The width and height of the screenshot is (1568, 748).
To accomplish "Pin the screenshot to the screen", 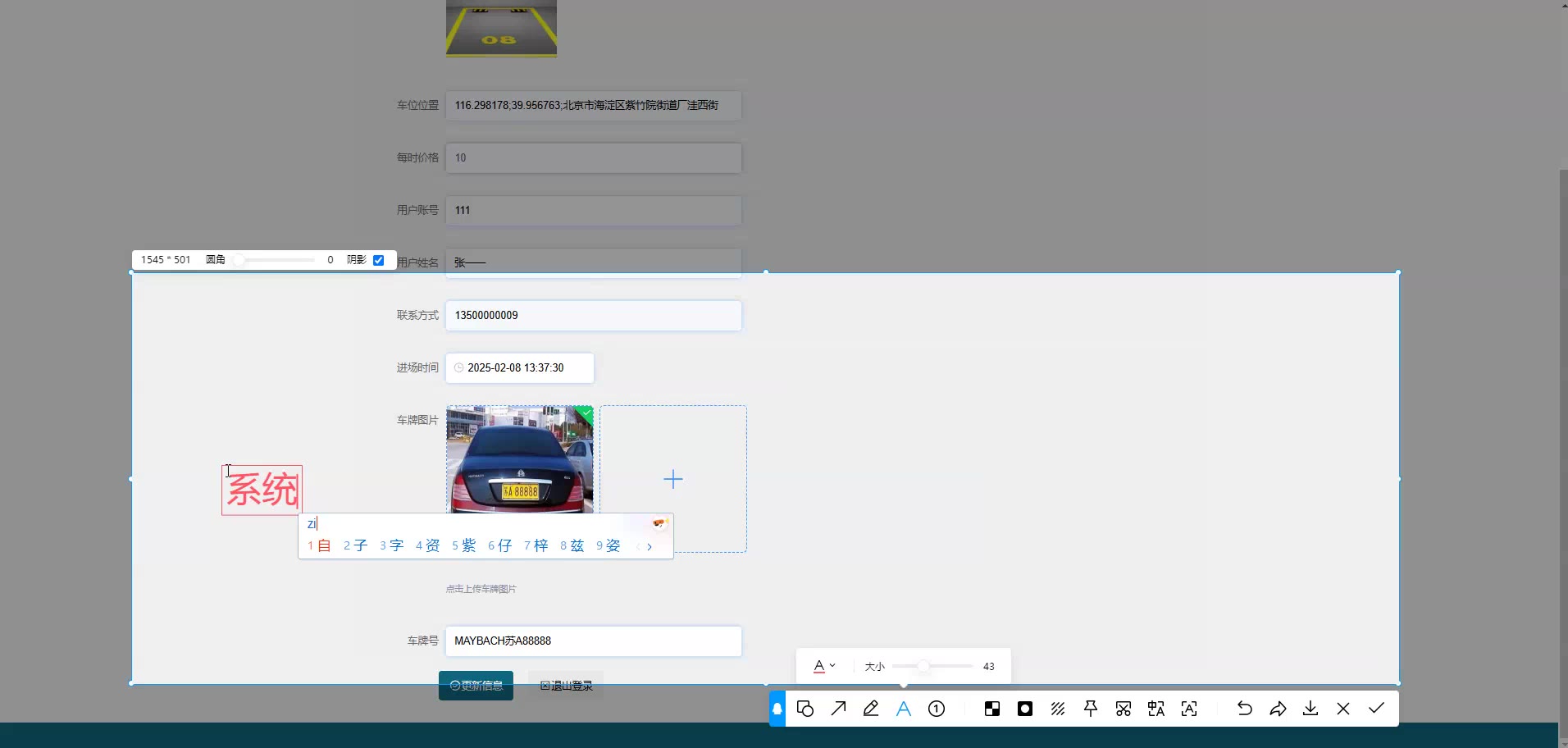I will (x=1091, y=709).
